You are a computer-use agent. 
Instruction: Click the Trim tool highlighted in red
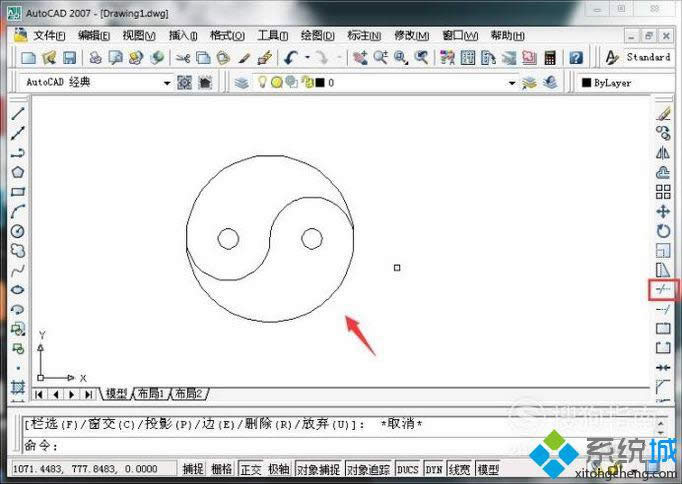coord(662,289)
